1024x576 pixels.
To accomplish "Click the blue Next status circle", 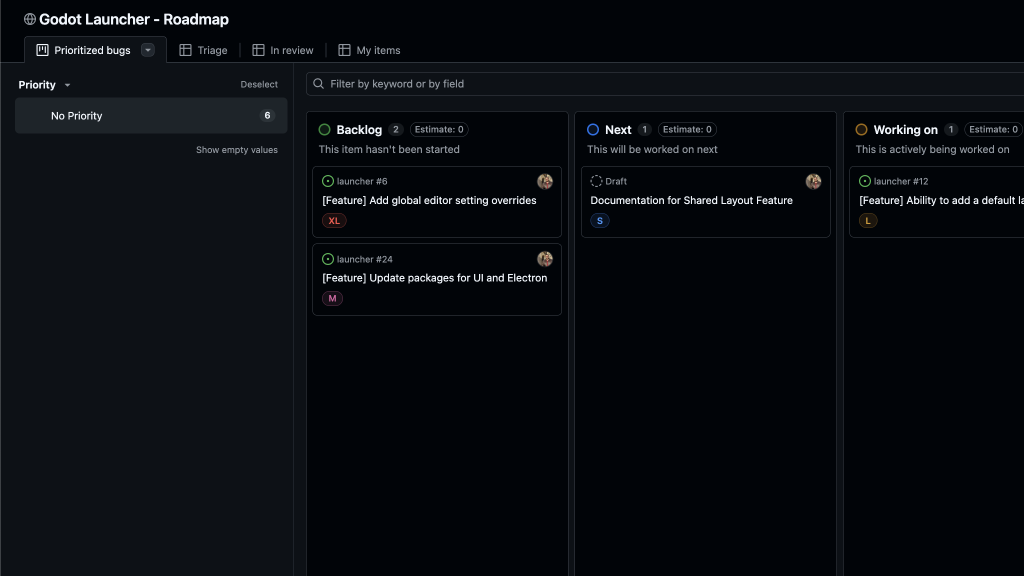I will [x=593, y=129].
